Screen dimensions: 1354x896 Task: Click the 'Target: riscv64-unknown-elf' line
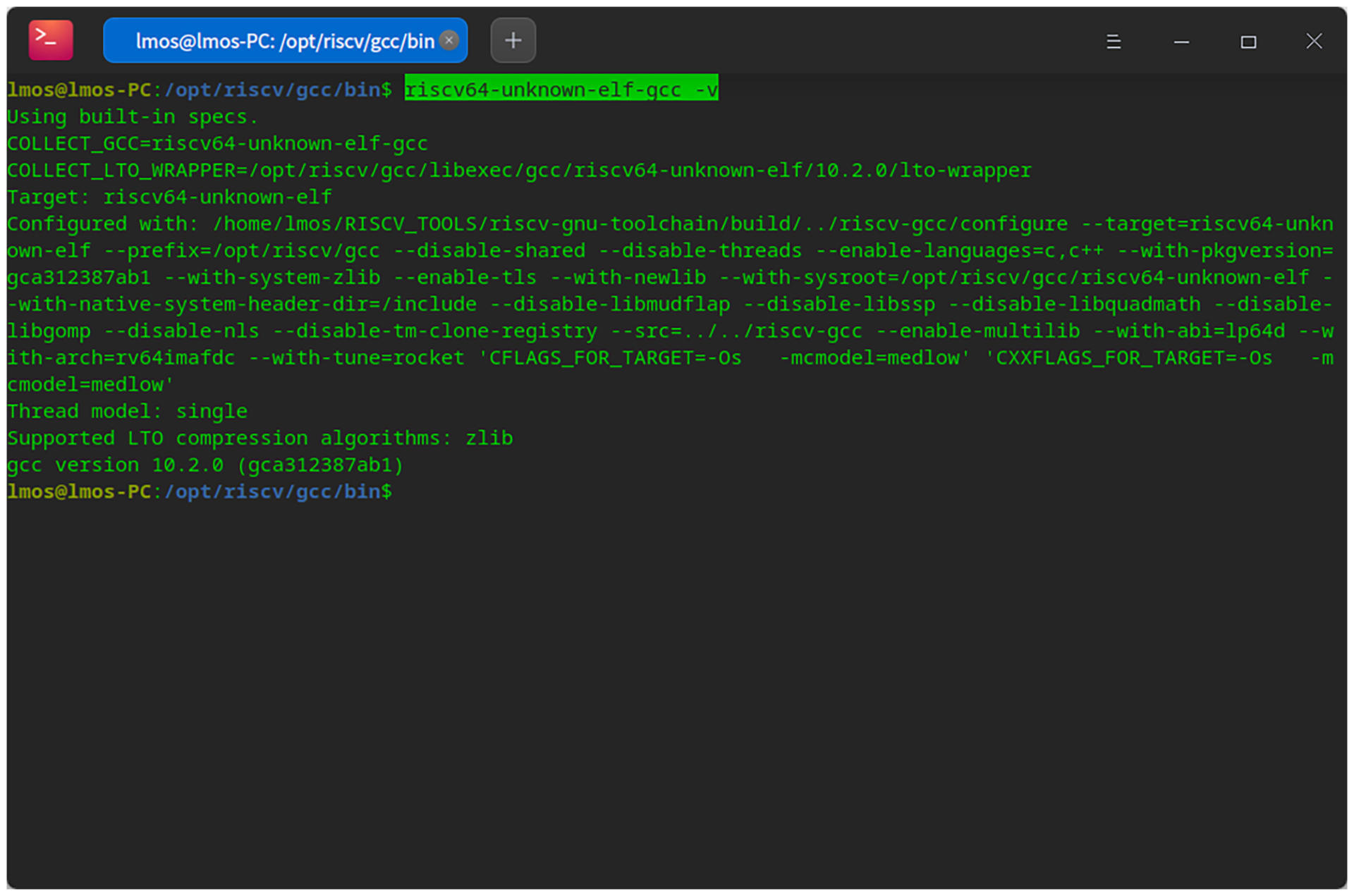[x=169, y=197]
